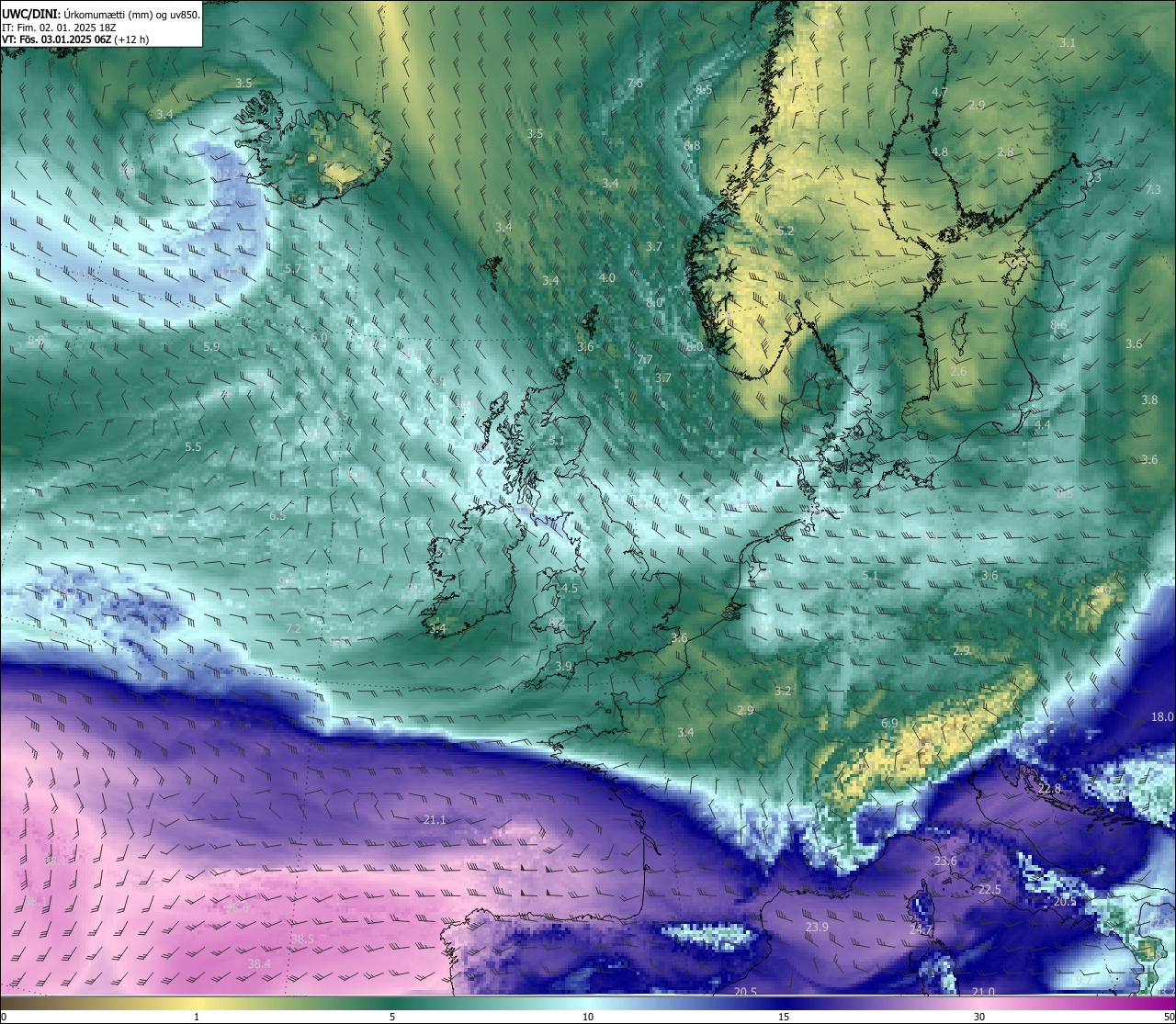1176x1024 pixels.
Task: Select the 4.2 value over southwest England
Action: coord(557,624)
